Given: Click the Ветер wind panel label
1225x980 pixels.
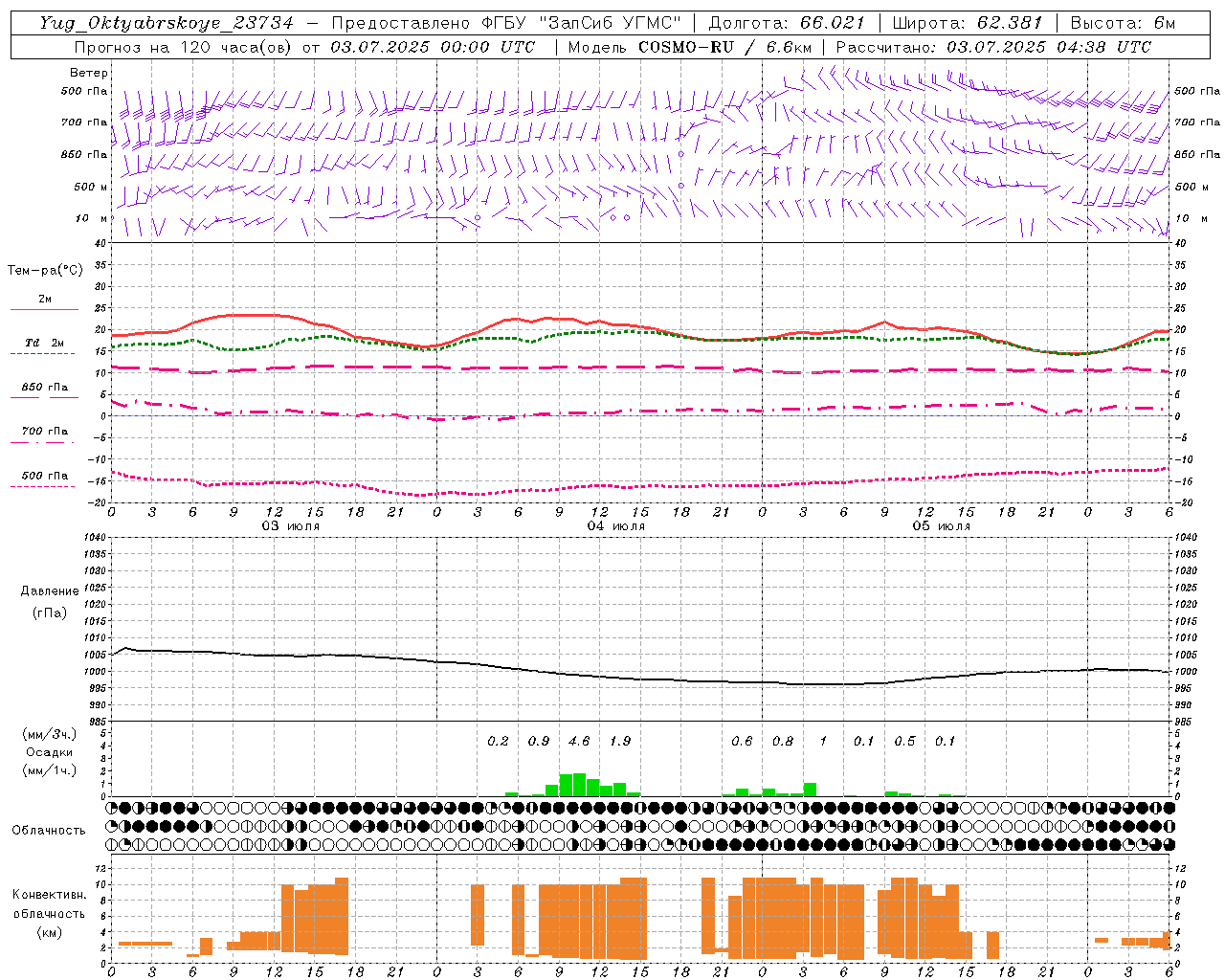Looking at the screenshot, I should 89,73.
